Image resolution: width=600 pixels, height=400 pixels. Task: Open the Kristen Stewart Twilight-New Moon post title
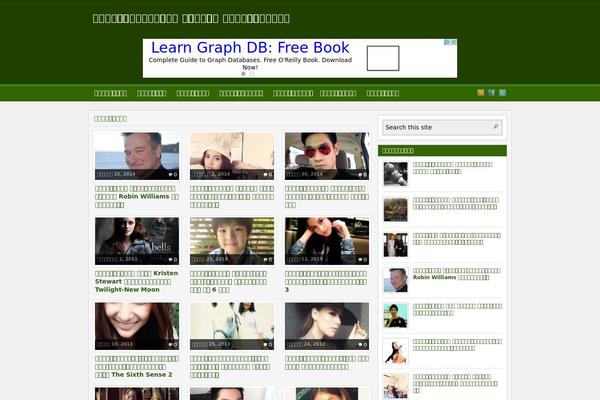point(137,281)
